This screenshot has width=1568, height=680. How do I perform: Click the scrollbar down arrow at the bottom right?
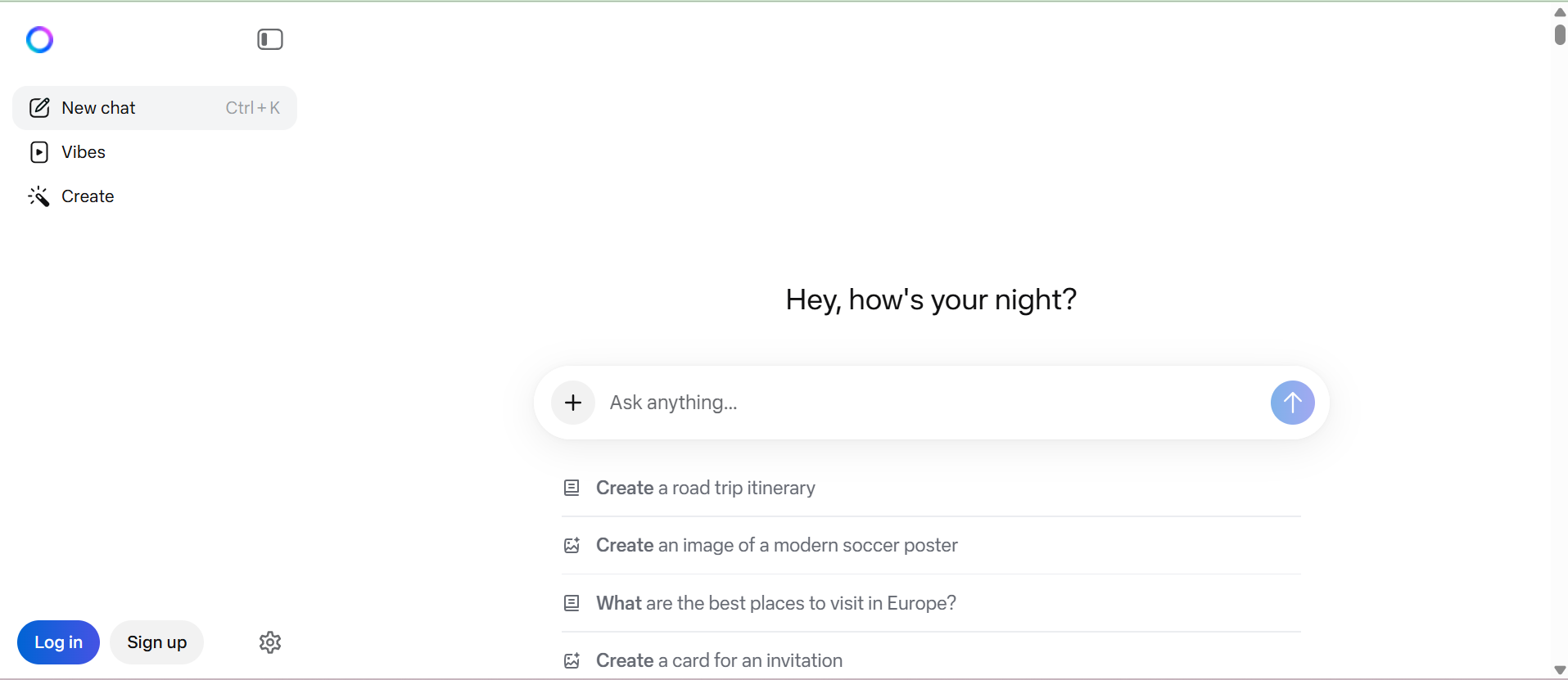[x=1560, y=670]
